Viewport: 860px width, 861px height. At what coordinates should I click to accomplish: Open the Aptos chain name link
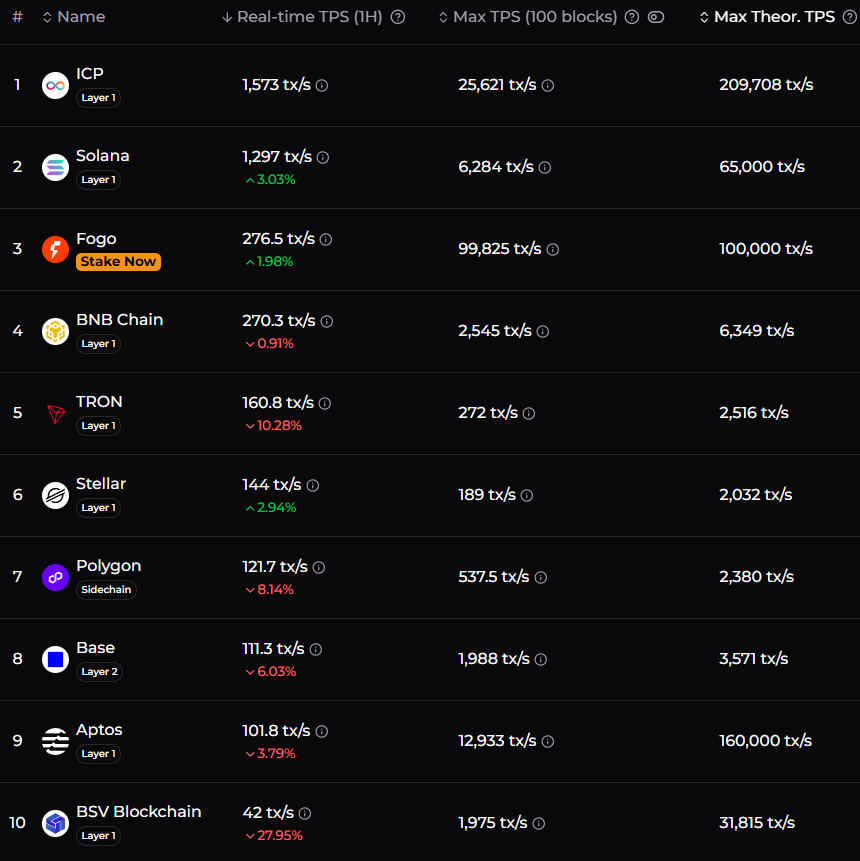pyautogui.click(x=99, y=730)
